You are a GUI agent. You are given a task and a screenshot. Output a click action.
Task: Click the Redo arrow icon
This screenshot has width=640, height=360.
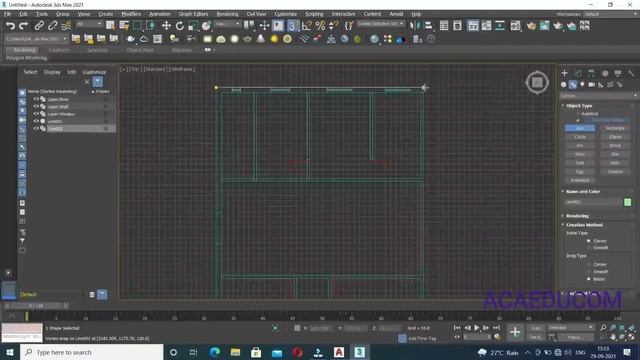click(x=24, y=26)
